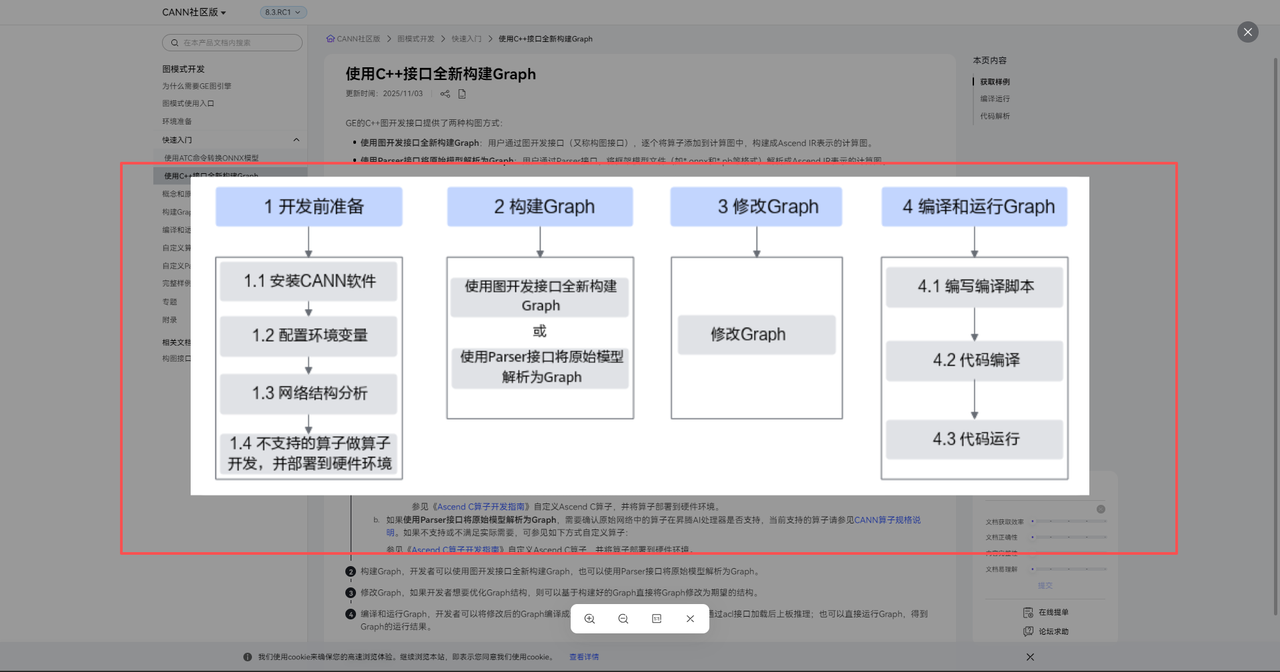Open 论坛求助 forum help icon
1280x672 pixels.
tap(1027, 631)
